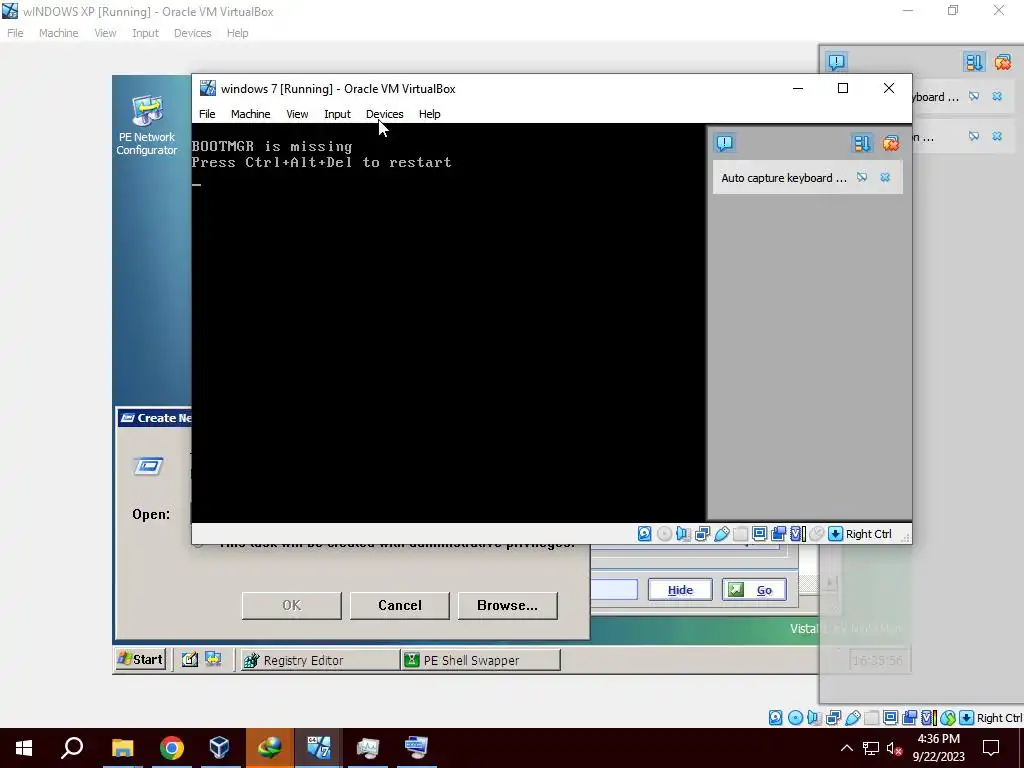The height and width of the screenshot is (768, 1024).
Task: Open the Start menu in XP guest
Action: tap(140, 660)
